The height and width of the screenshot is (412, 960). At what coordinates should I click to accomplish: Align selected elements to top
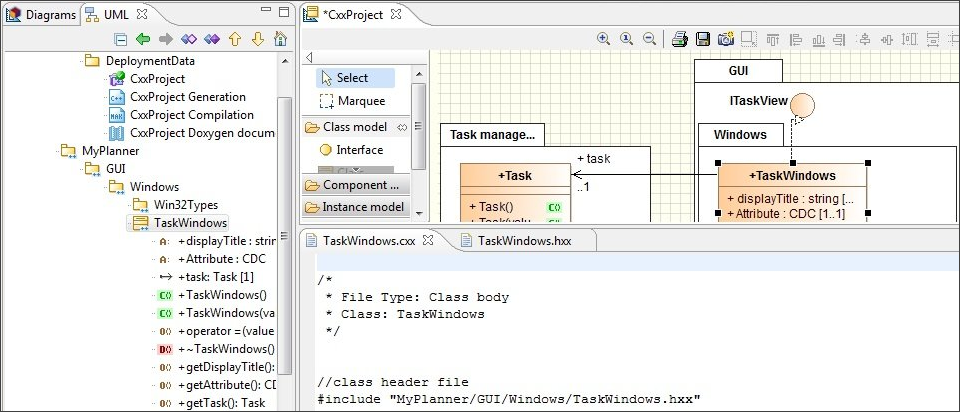773,39
